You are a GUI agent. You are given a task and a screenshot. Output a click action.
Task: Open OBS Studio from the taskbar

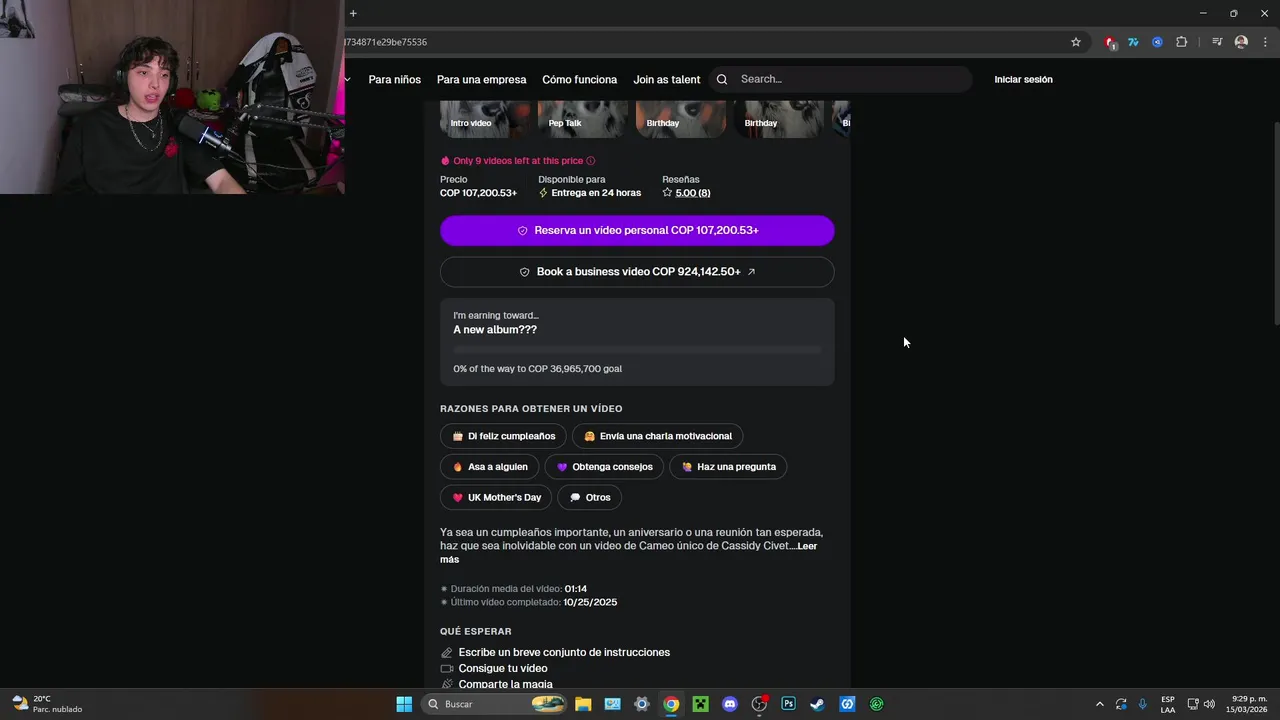(759, 704)
